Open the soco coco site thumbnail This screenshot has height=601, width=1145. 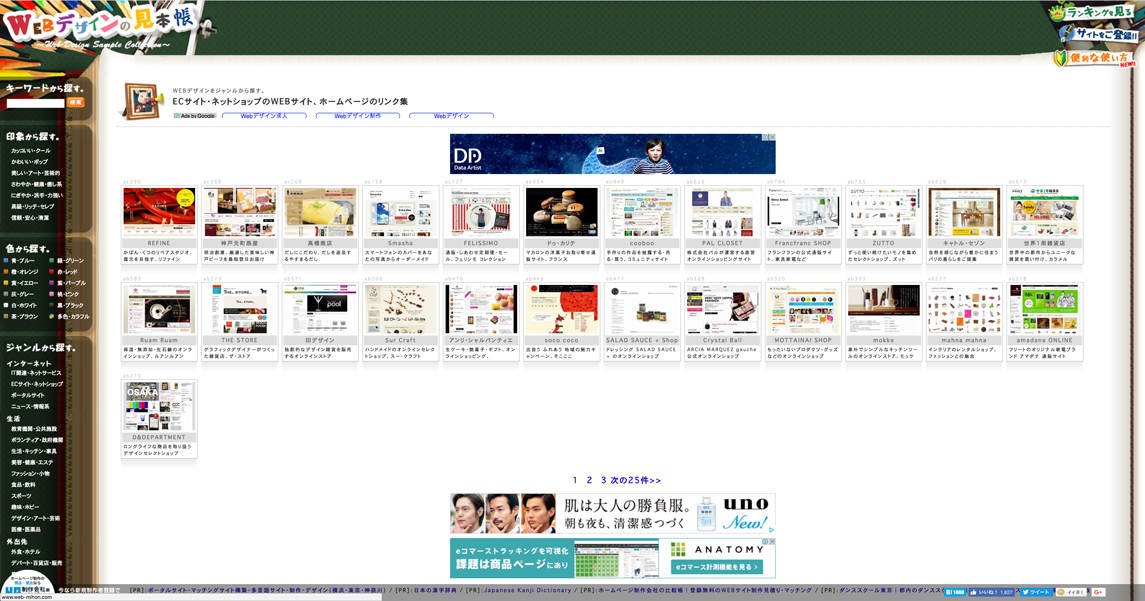click(561, 309)
